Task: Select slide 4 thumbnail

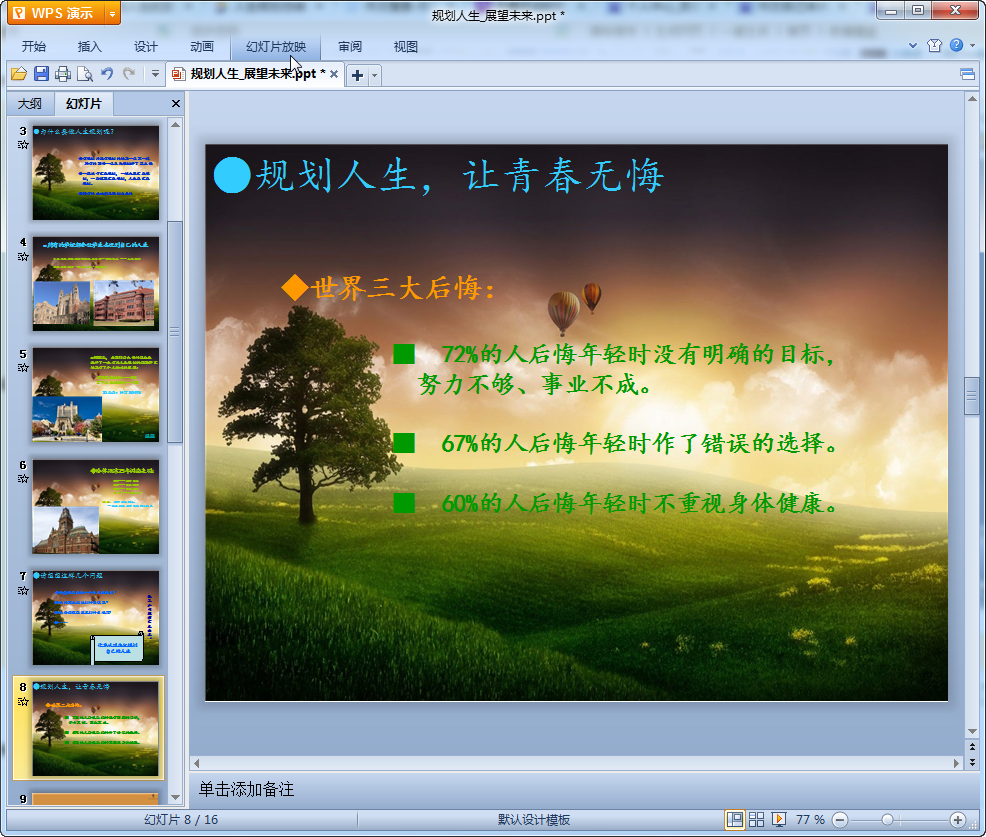Action: pyautogui.click(x=96, y=284)
